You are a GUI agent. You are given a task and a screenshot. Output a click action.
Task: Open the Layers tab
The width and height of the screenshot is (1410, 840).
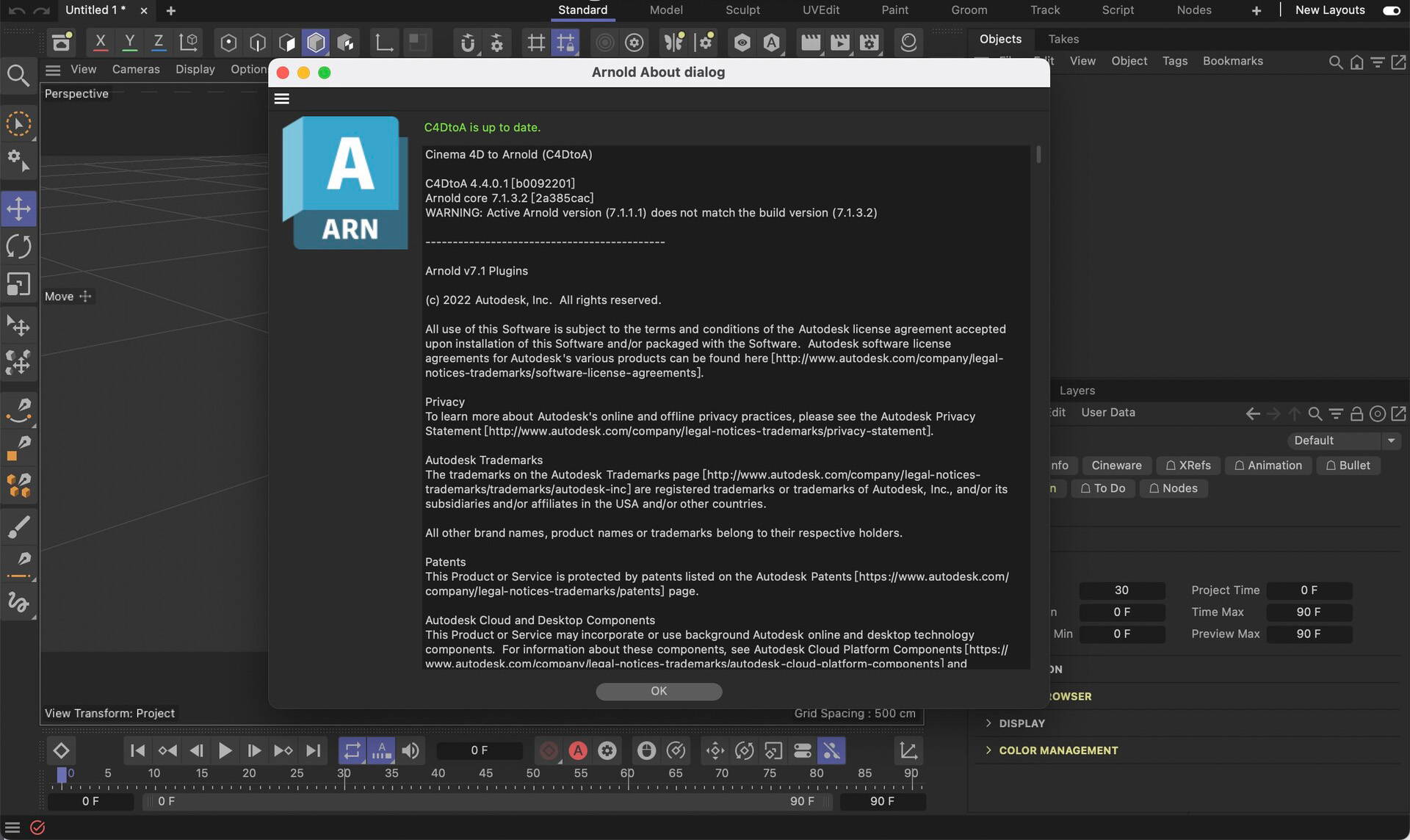1077,391
